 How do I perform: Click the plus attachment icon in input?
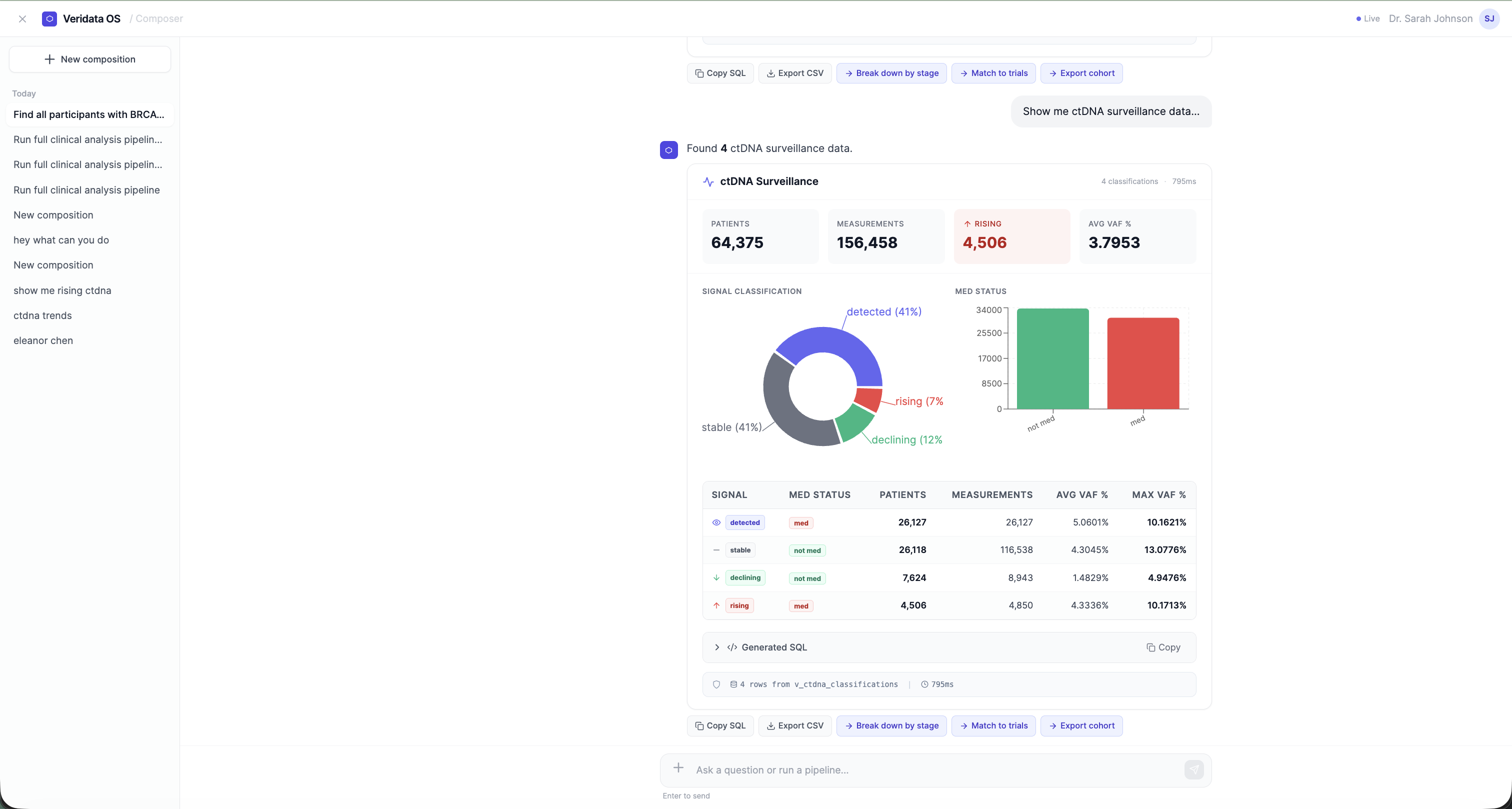click(678, 768)
